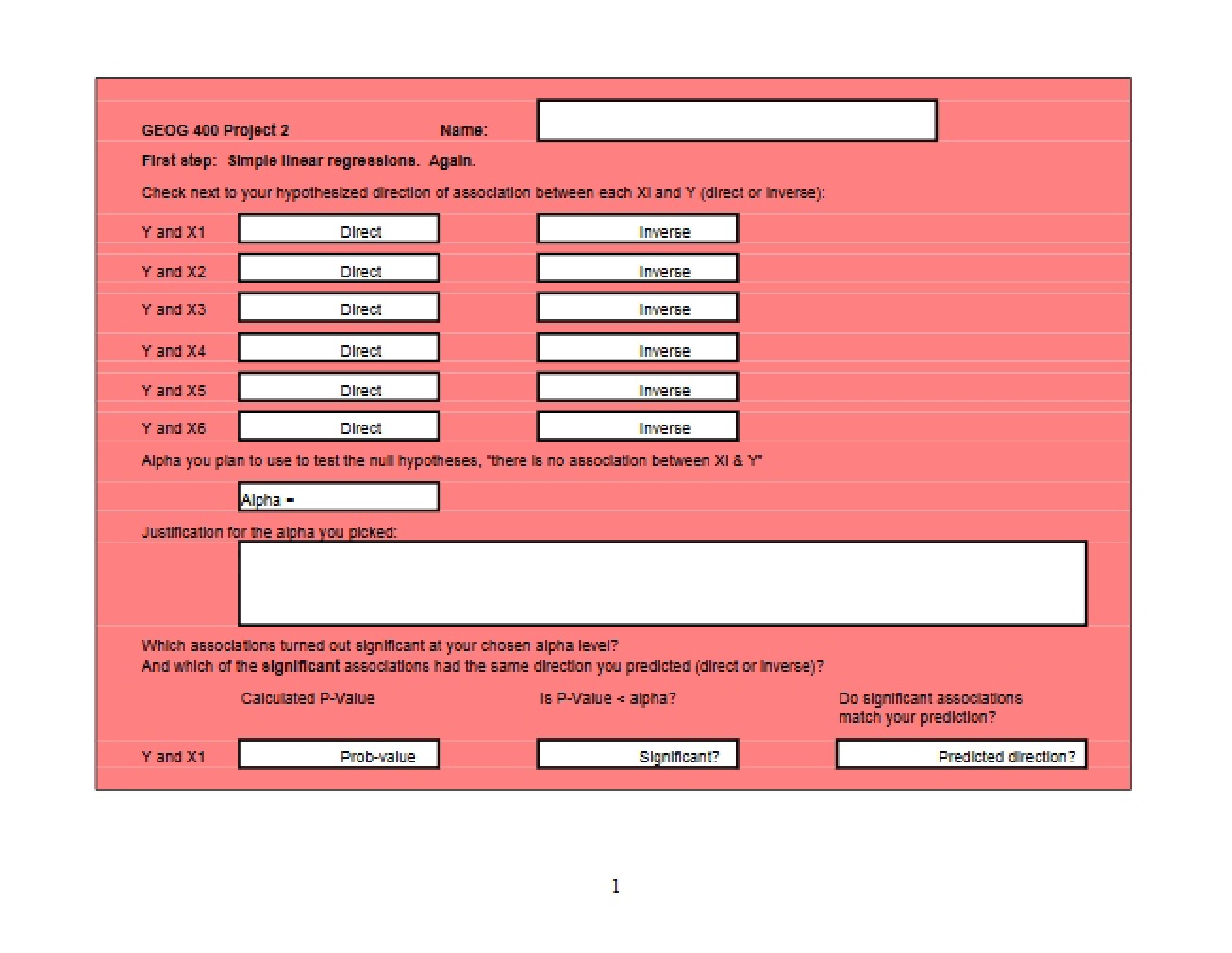This screenshot has height=953, width=1232.
Task: Check Inverse box for Y and X1
Action: (x=638, y=229)
